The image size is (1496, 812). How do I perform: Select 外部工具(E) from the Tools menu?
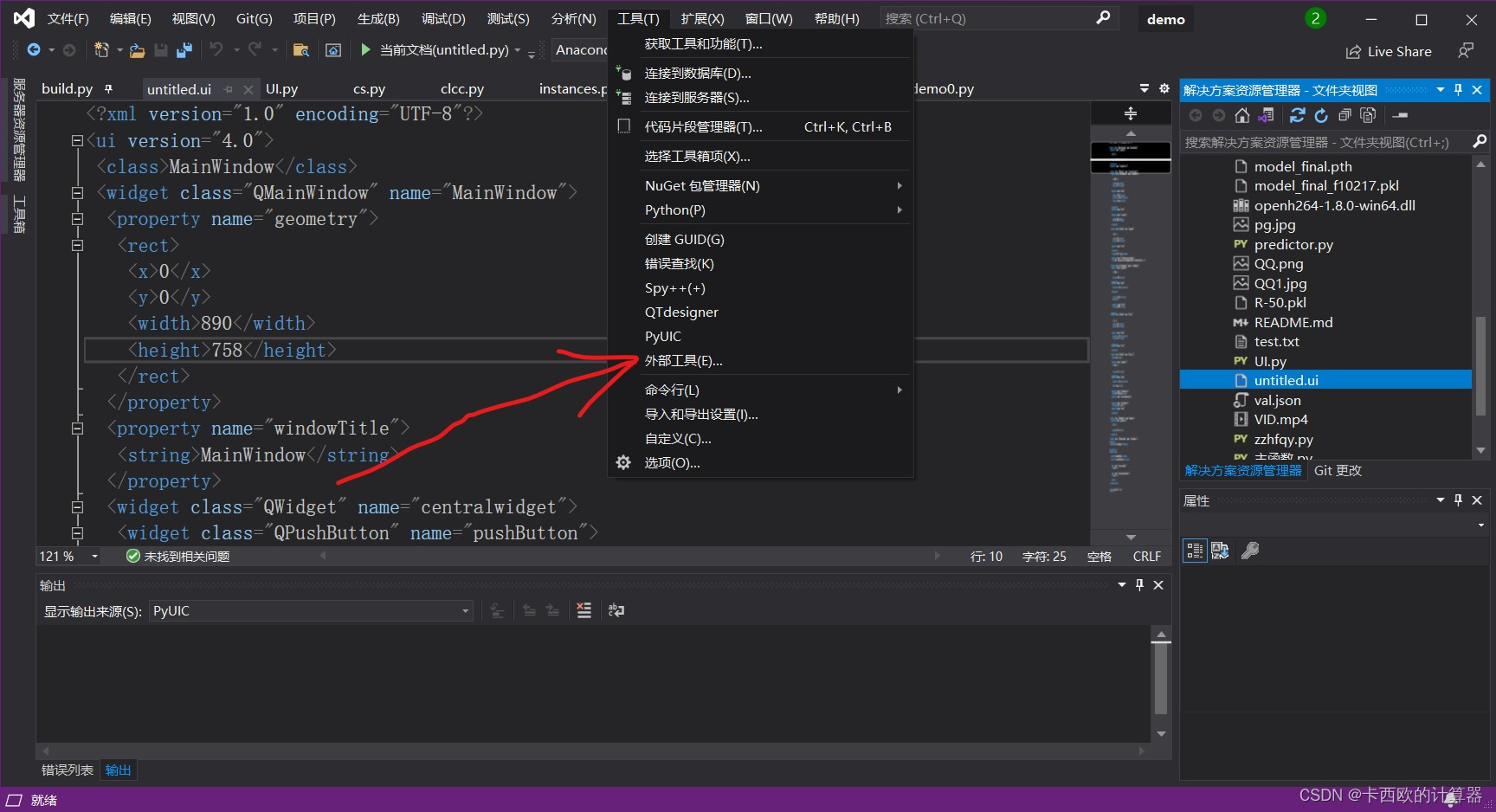(682, 360)
